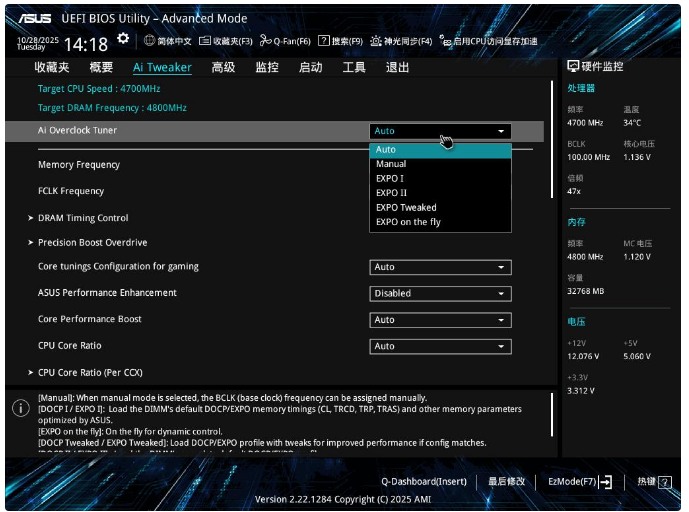Open language selector globe icon
This screenshot has height=512, width=689.
[x=149, y=41]
